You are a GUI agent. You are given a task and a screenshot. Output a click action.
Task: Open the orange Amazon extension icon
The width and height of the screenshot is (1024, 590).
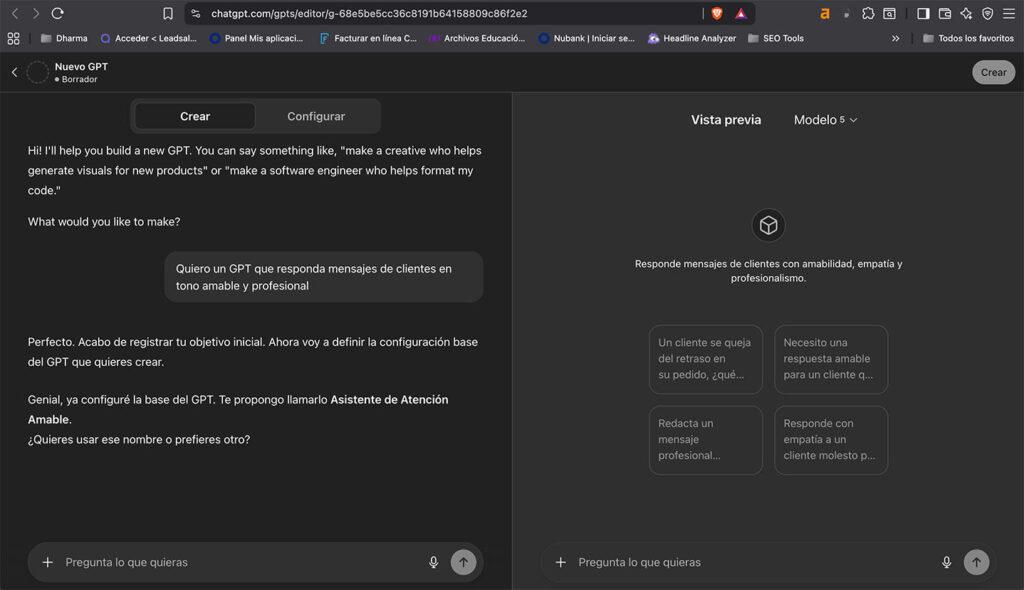pyautogui.click(x=825, y=13)
